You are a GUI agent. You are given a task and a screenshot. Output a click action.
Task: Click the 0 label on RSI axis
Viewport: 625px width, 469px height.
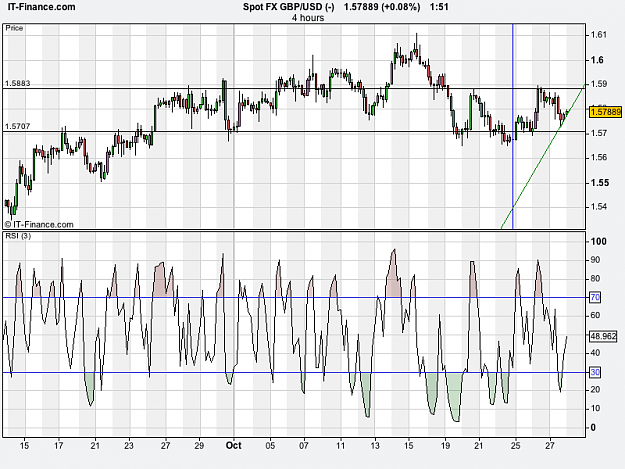[593, 428]
